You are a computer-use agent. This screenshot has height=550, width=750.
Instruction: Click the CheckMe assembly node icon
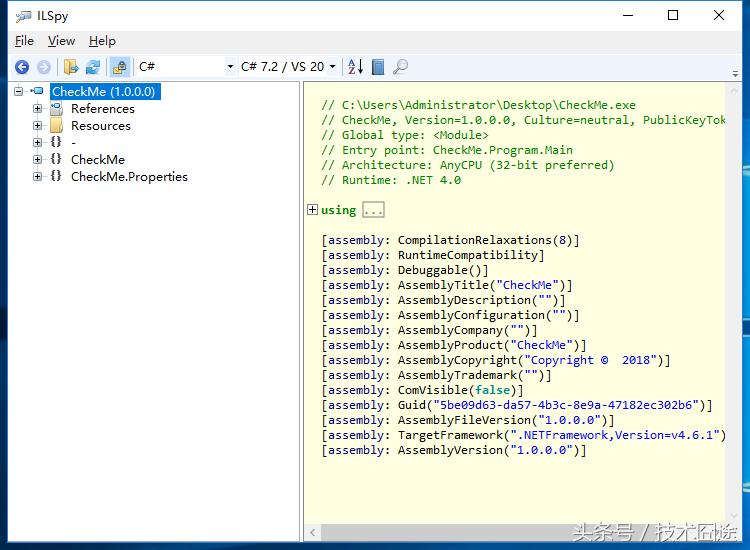coord(37,91)
